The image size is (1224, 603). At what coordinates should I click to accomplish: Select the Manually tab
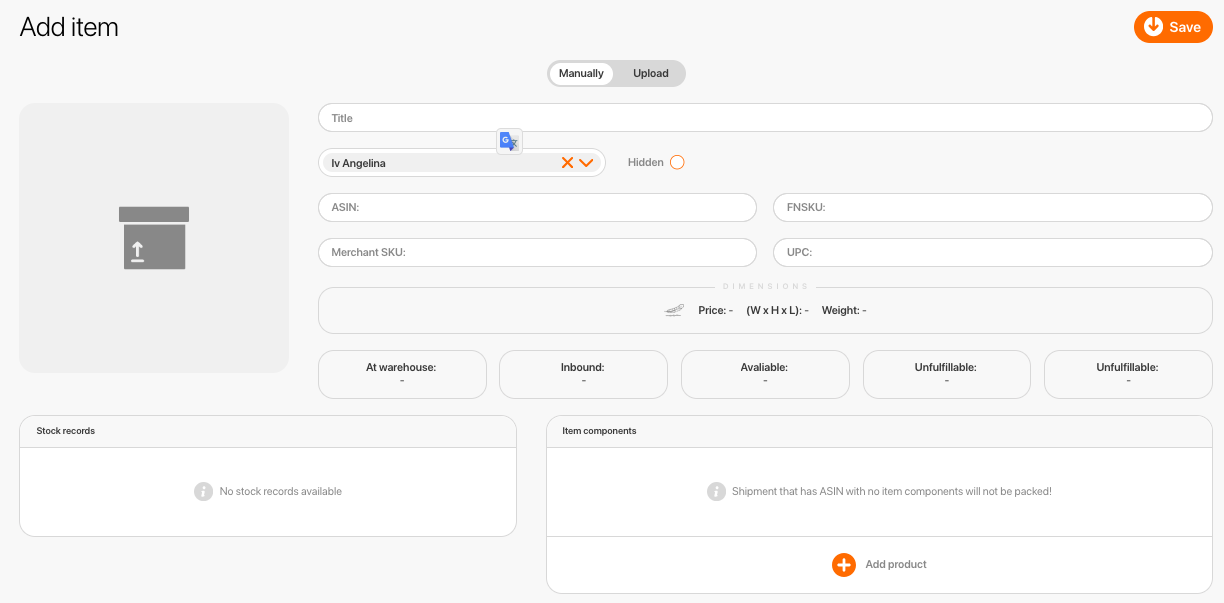581,74
